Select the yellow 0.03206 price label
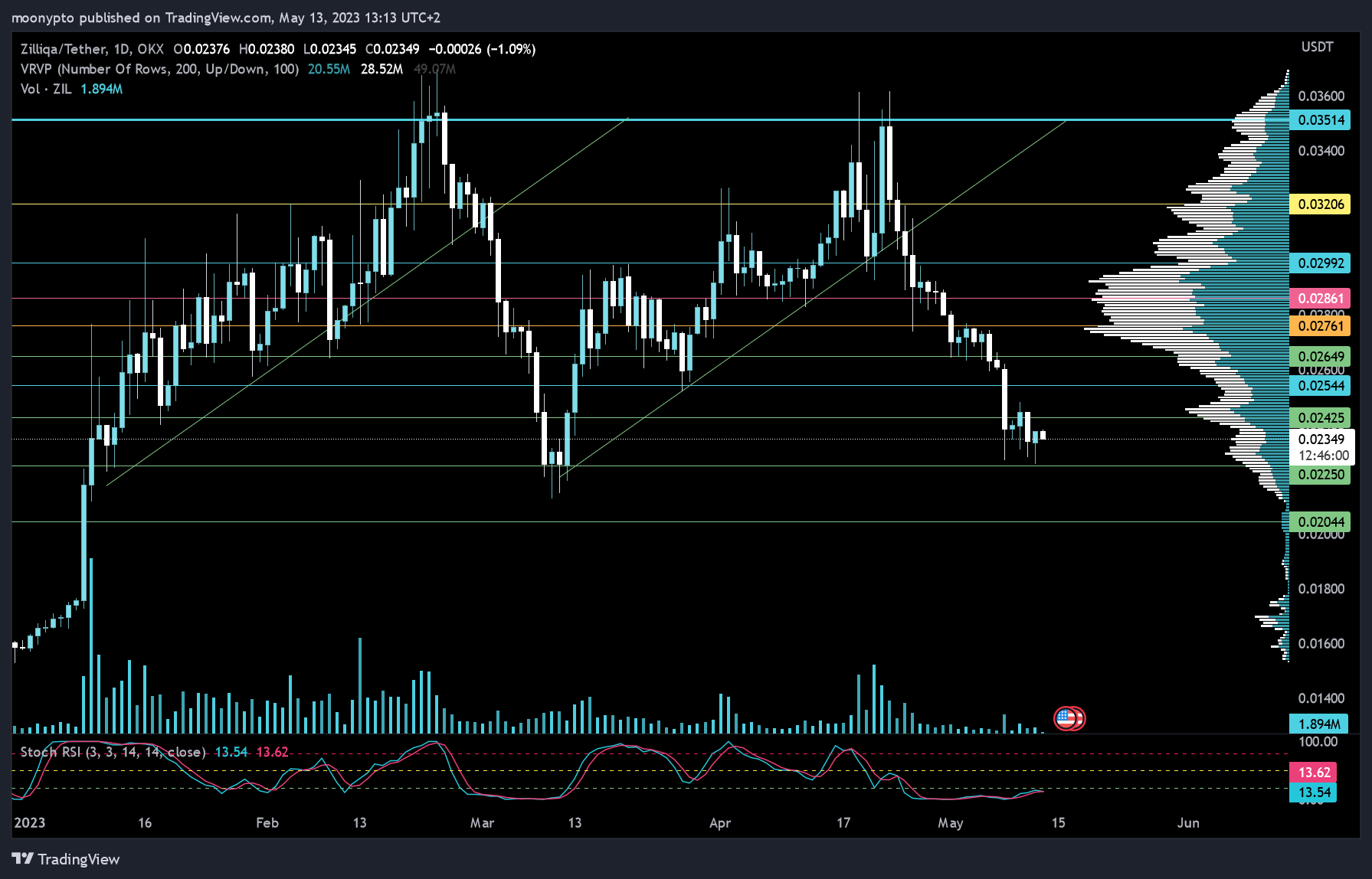 pyautogui.click(x=1321, y=204)
